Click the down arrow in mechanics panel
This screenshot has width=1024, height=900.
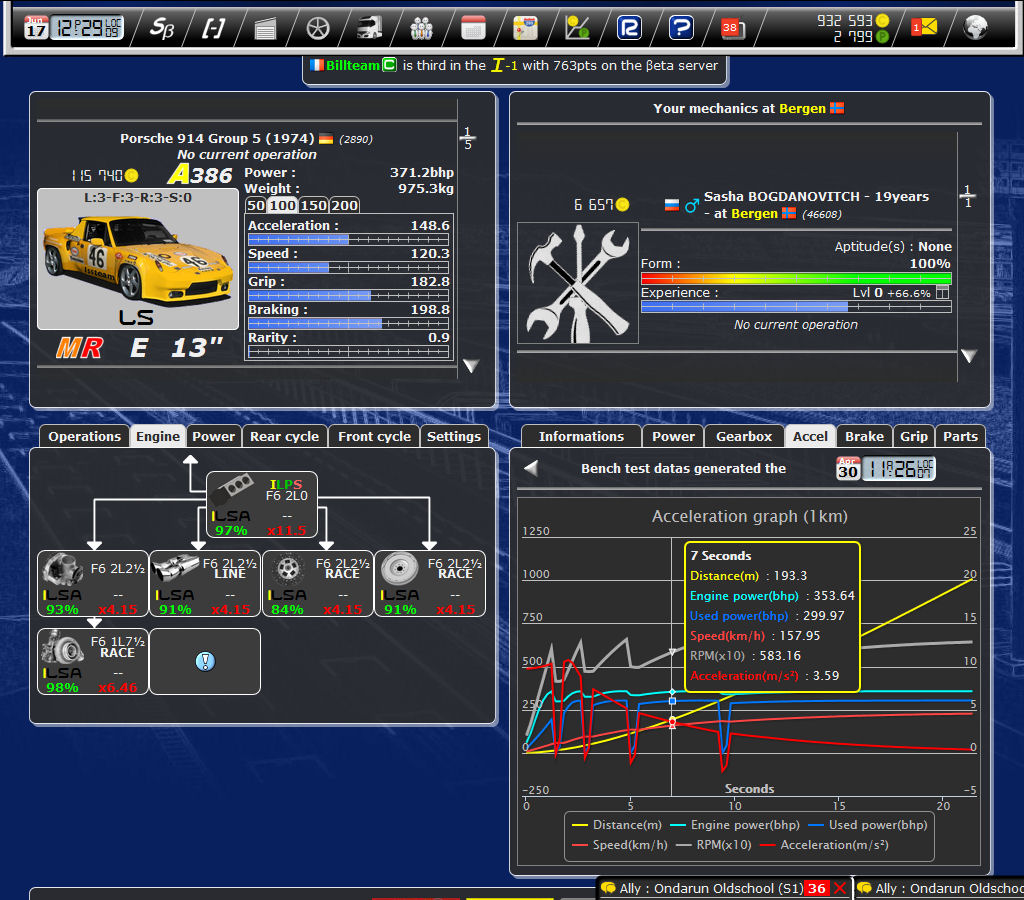point(968,356)
